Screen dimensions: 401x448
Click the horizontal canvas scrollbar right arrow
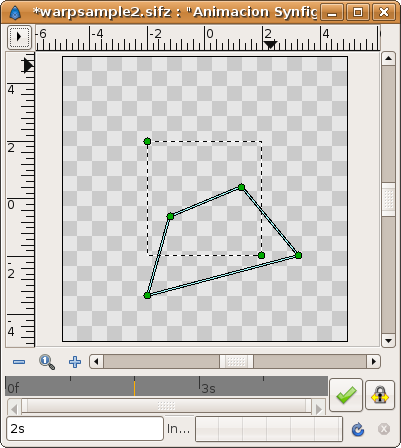click(374, 361)
